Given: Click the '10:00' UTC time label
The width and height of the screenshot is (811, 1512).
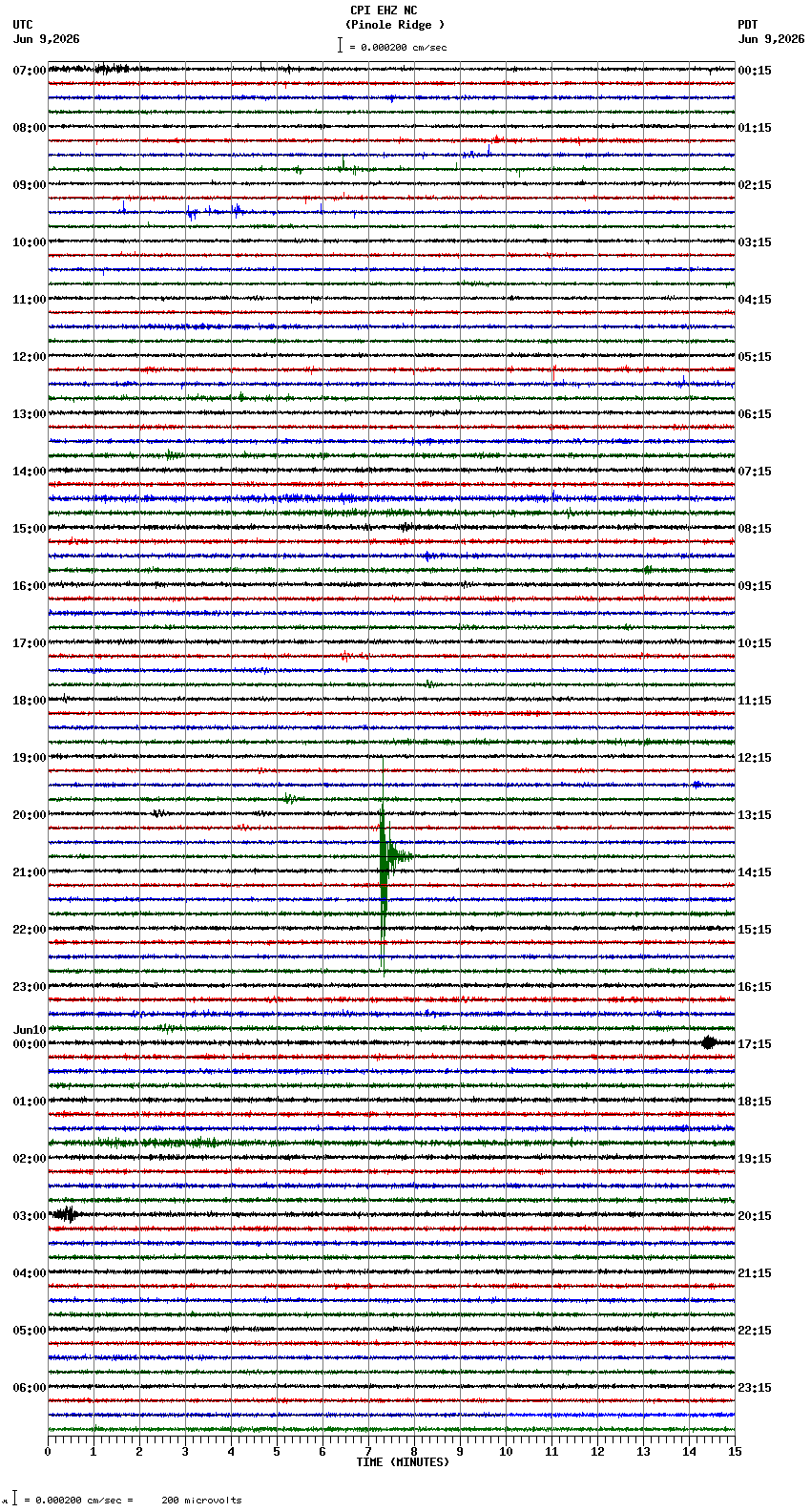Looking at the screenshot, I should click(x=30, y=242).
